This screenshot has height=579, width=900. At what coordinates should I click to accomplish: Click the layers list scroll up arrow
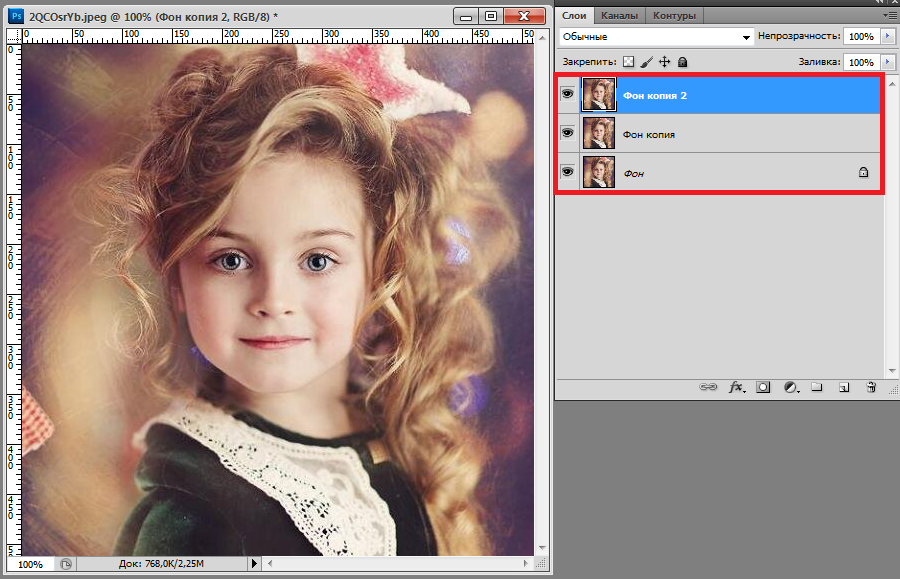892,84
